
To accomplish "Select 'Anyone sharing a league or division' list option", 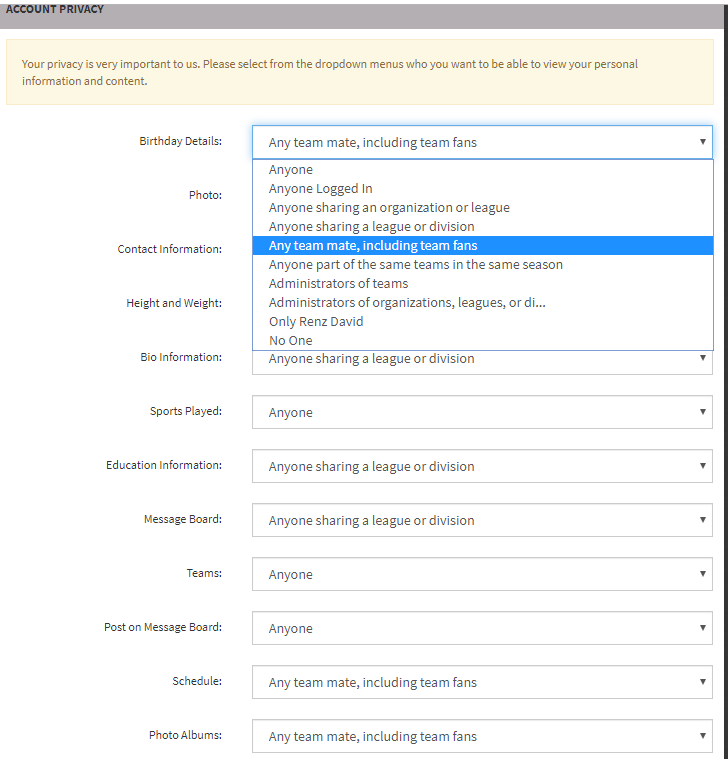I will [371, 227].
